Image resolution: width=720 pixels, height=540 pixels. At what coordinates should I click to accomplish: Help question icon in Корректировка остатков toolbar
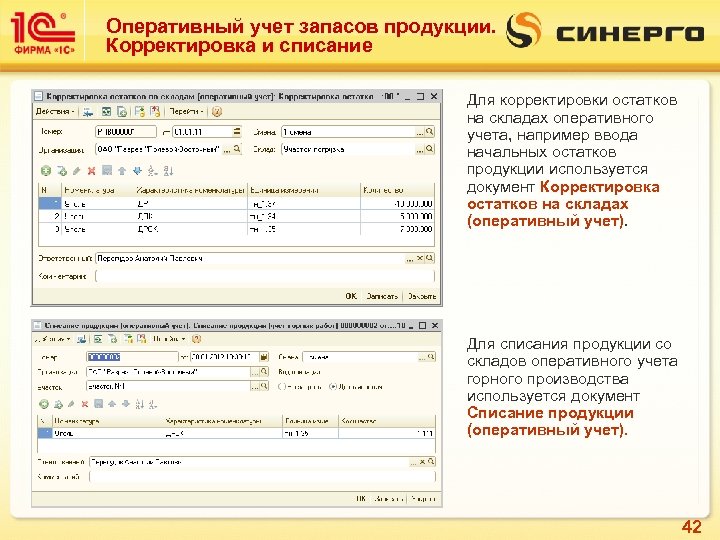click(217, 112)
